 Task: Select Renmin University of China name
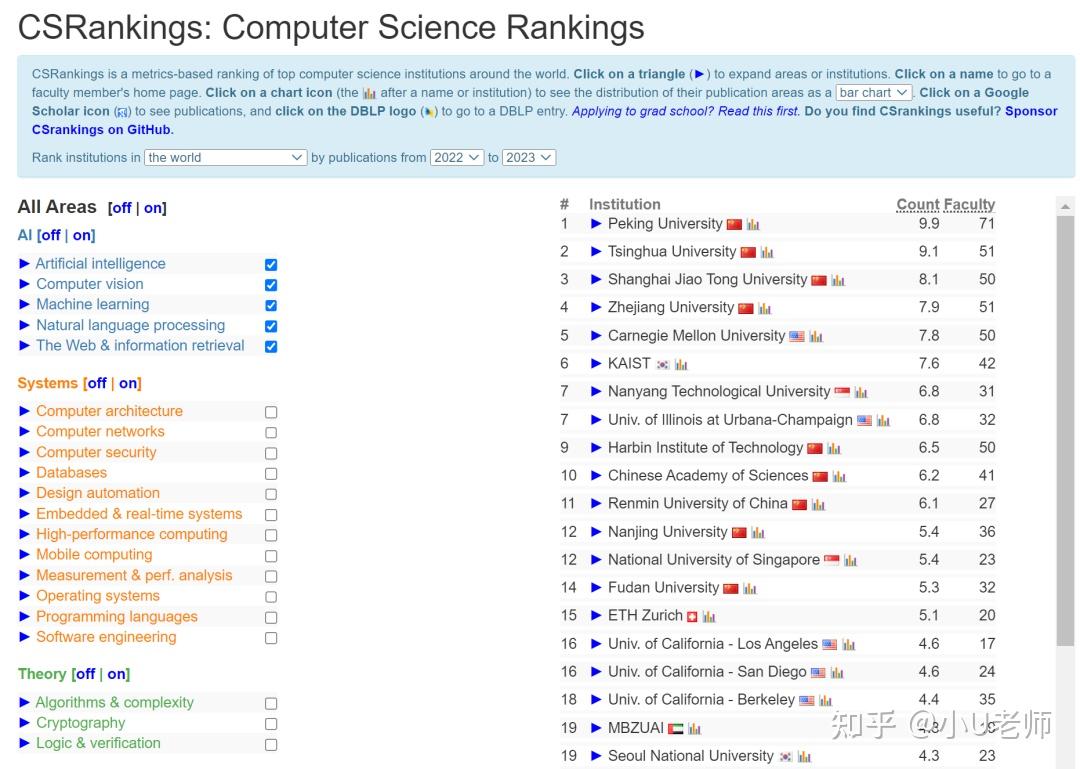(x=697, y=504)
